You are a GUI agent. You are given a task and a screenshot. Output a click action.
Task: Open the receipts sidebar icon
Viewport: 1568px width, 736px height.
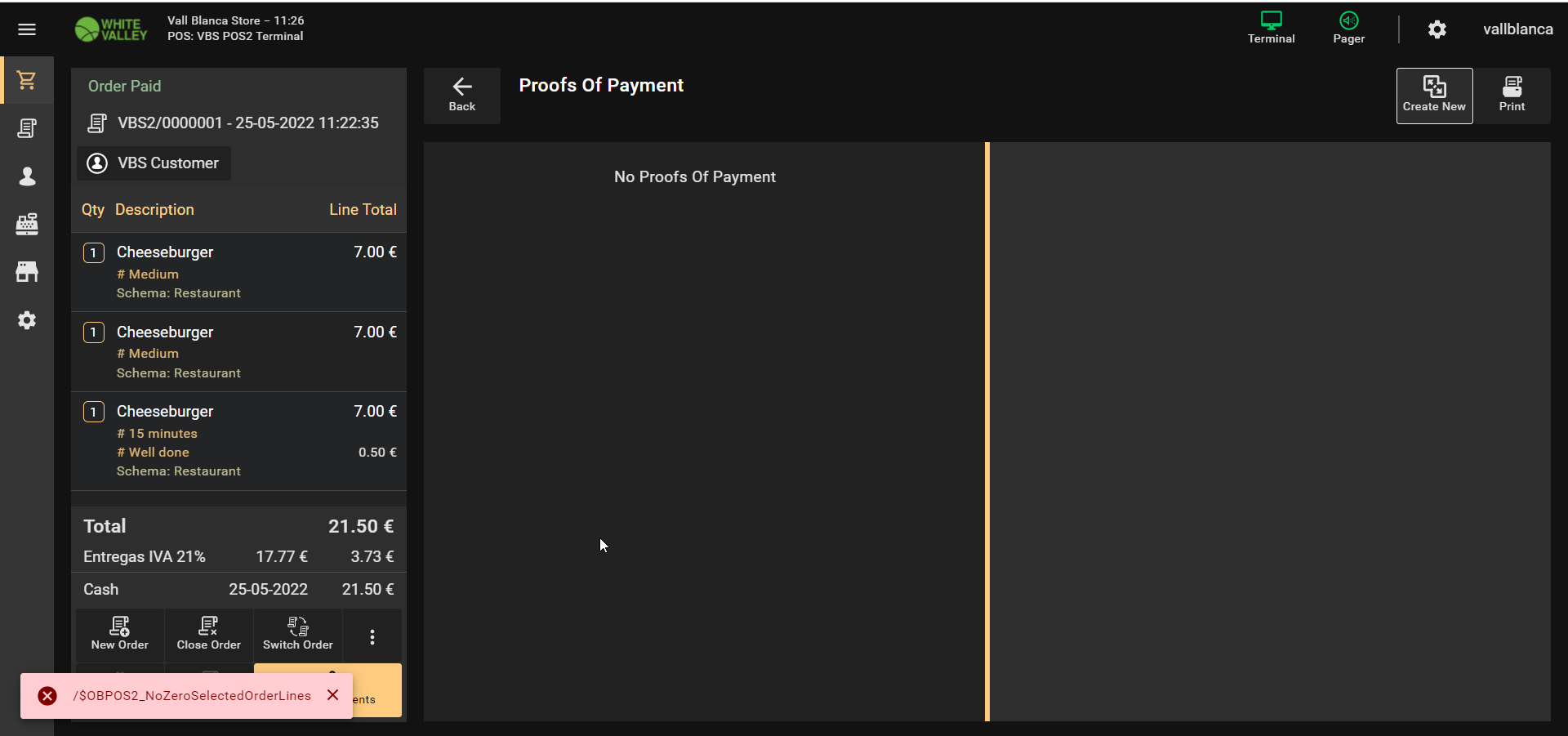tap(27, 128)
